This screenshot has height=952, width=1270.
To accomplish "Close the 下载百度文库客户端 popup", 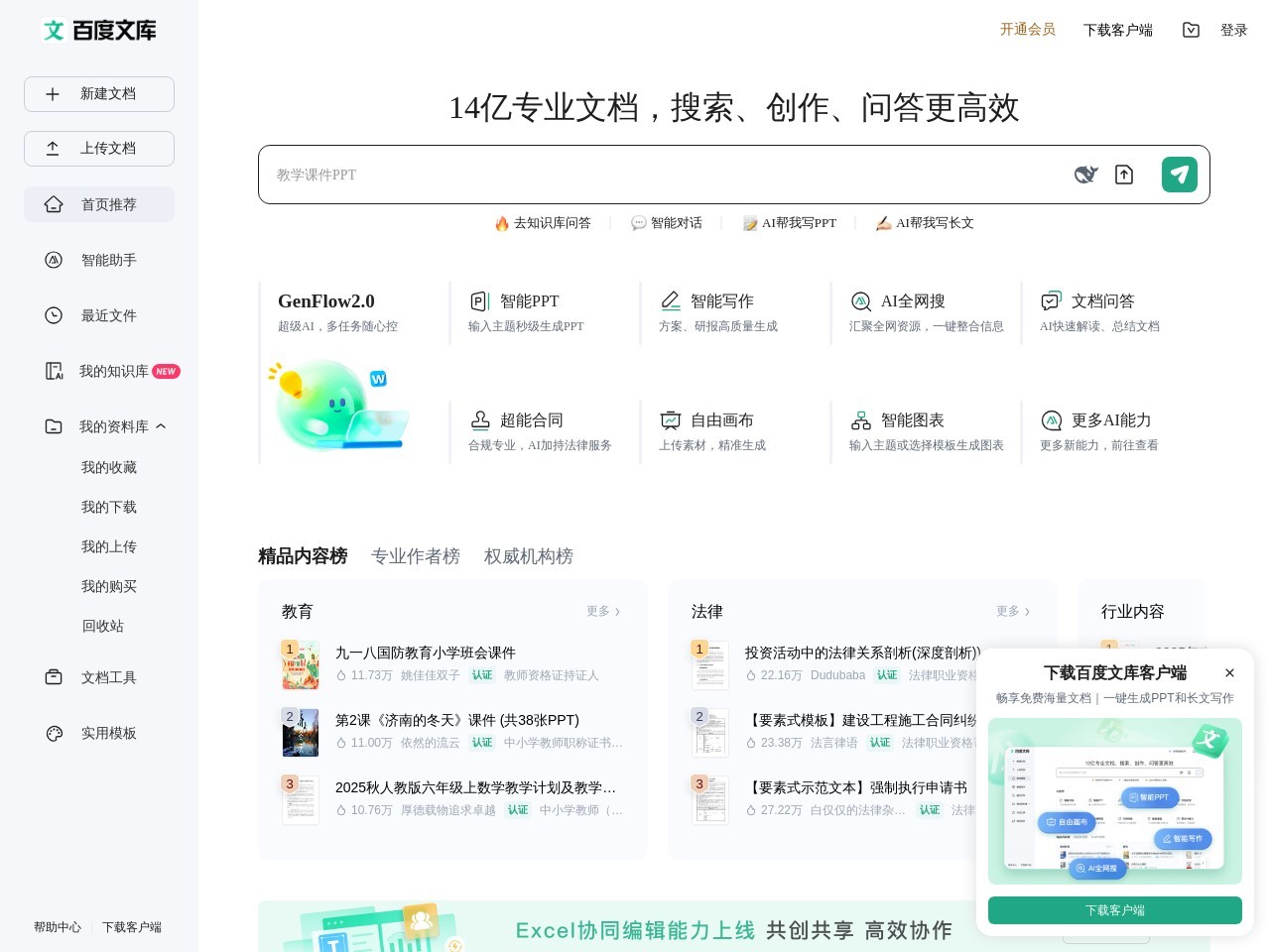I will pyautogui.click(x=1229, y=673).
